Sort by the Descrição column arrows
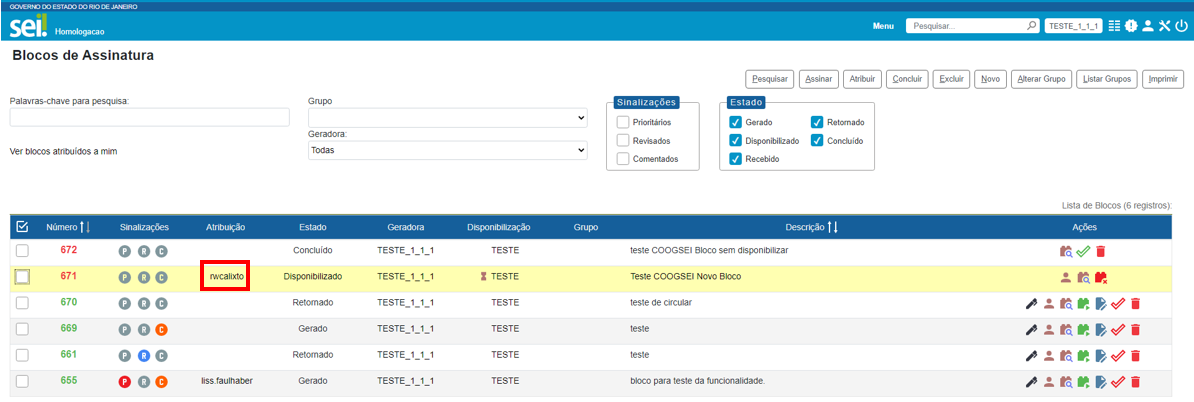1194x402 pixels. pyautogui.click(x=832, y=227)
